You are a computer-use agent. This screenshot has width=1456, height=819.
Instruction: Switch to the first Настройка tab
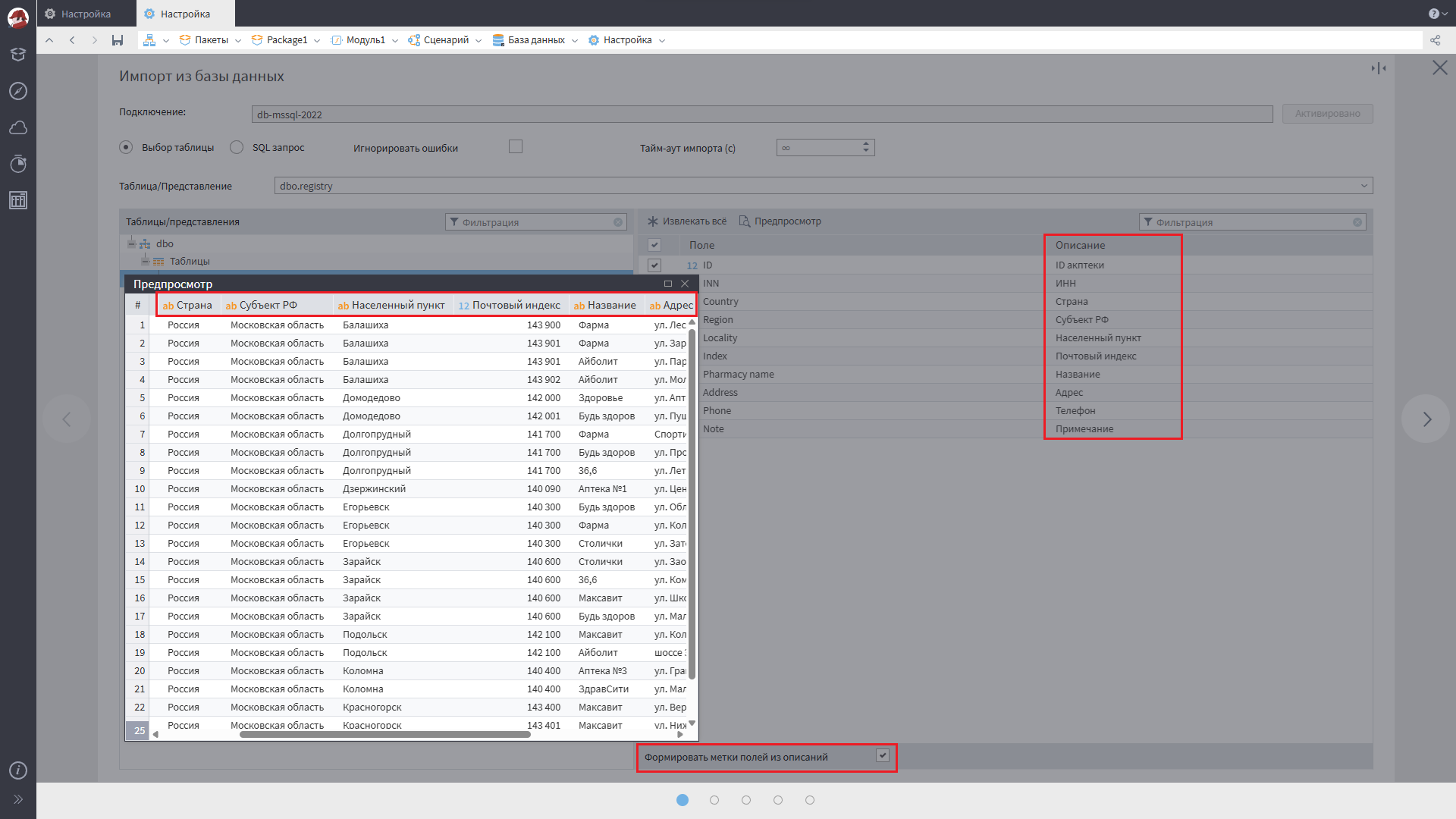tap(86, 14)
